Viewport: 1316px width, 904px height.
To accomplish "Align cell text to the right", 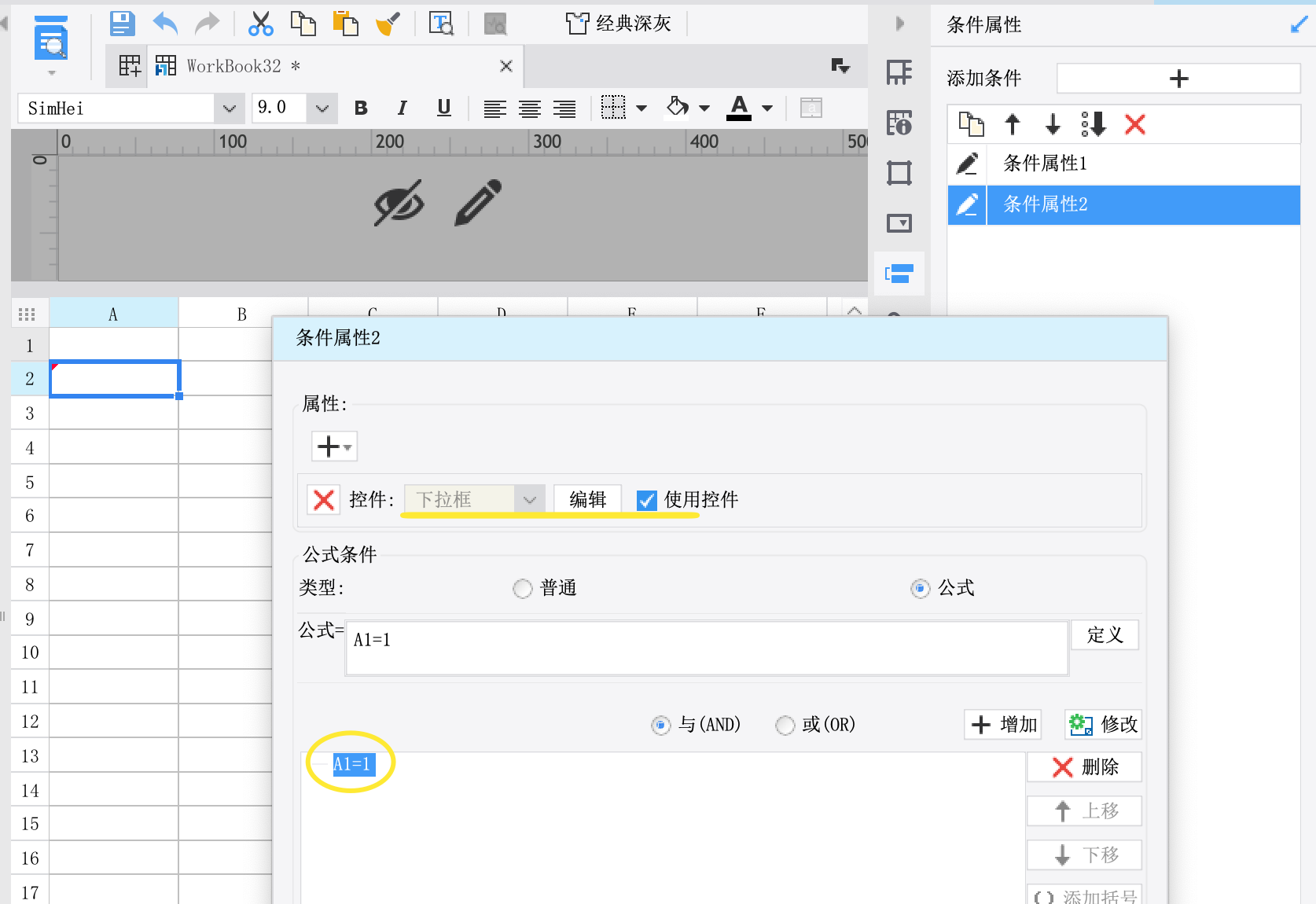I will (564, 108).
